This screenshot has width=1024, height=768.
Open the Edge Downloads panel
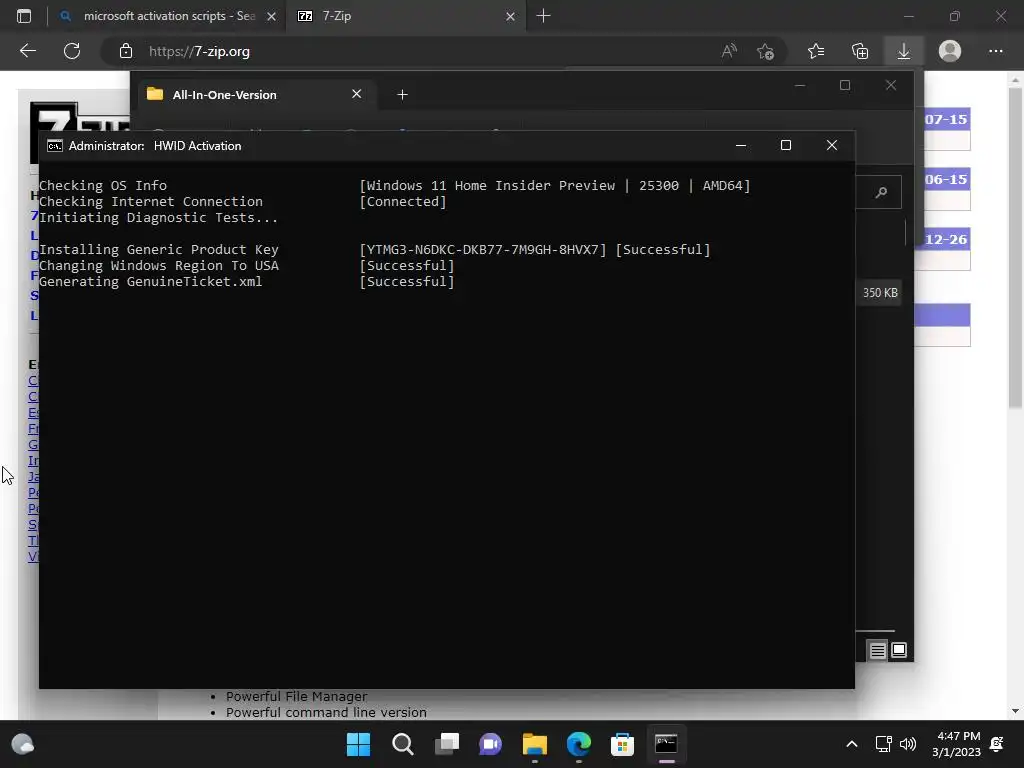click(904, 51)
